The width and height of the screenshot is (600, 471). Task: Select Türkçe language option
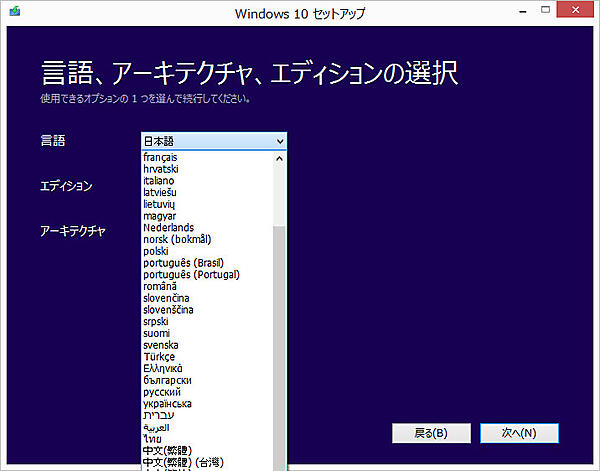point(159,357)
